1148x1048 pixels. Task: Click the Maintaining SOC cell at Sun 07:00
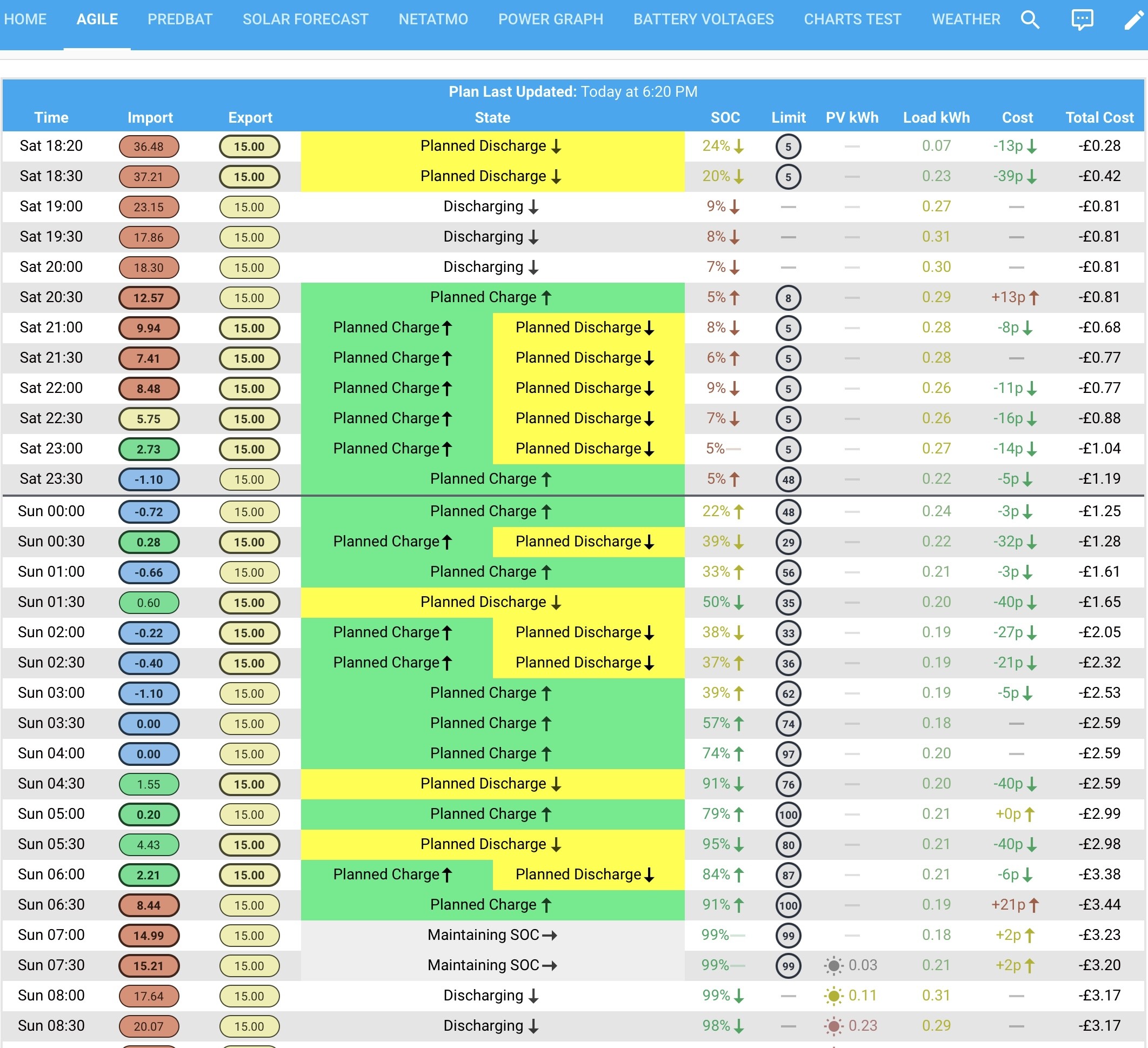point(492,935)
